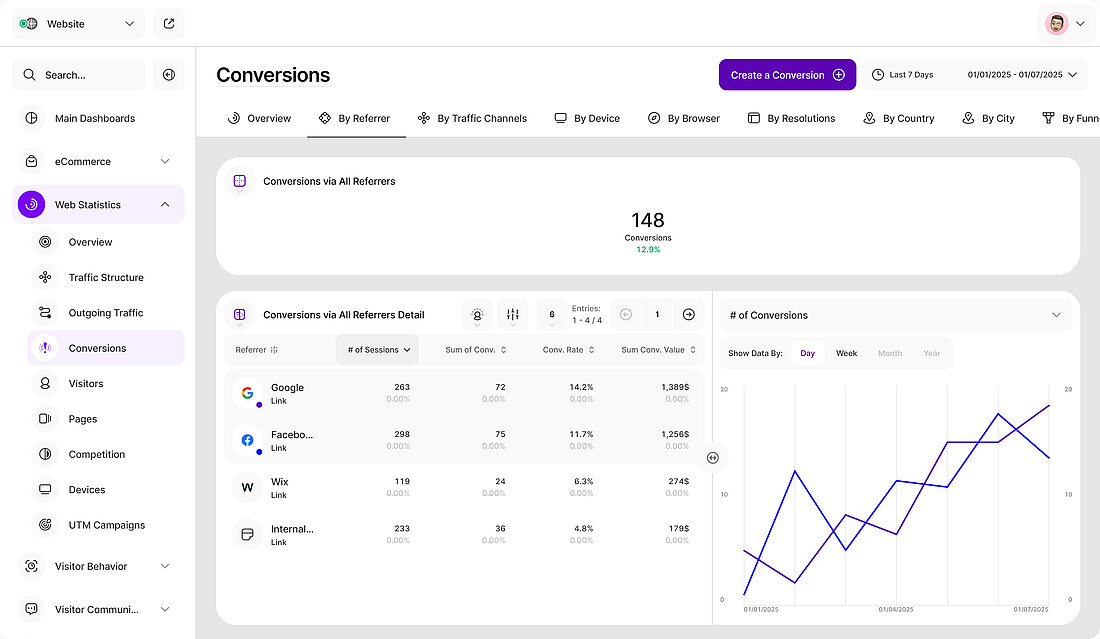1100x639 pixels.
Task: Click the Create a Conversion button
Action: (787, 75)
